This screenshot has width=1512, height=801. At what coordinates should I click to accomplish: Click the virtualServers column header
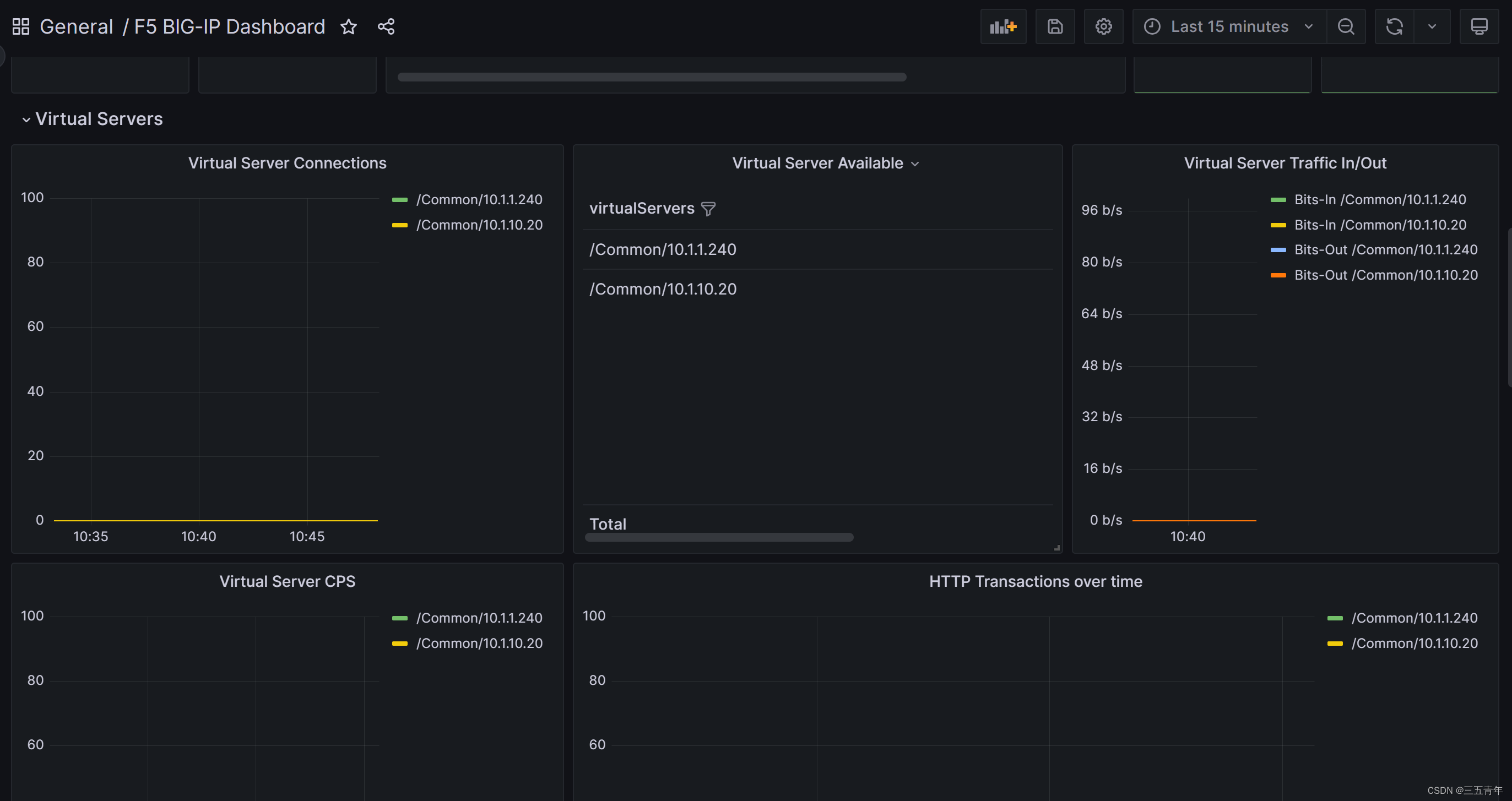pyautogui.click(x=642, y=208)
